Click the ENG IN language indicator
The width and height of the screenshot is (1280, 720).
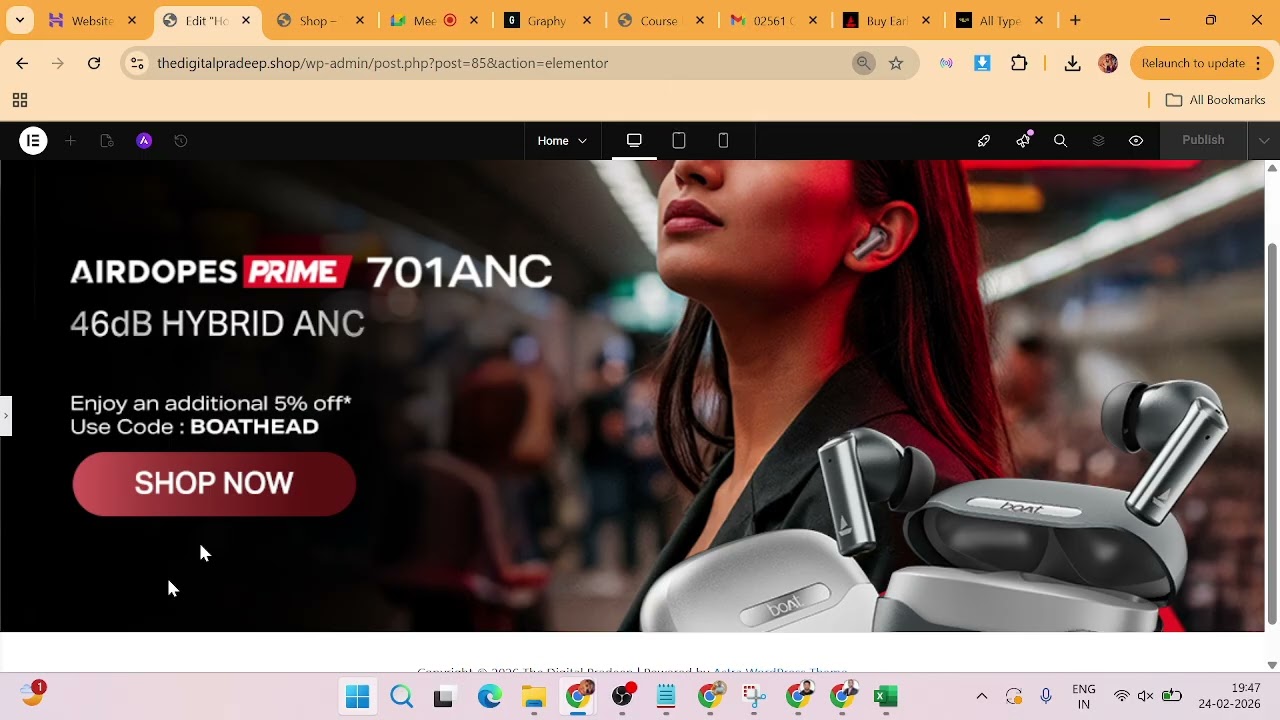click(x=1084, y=696)
